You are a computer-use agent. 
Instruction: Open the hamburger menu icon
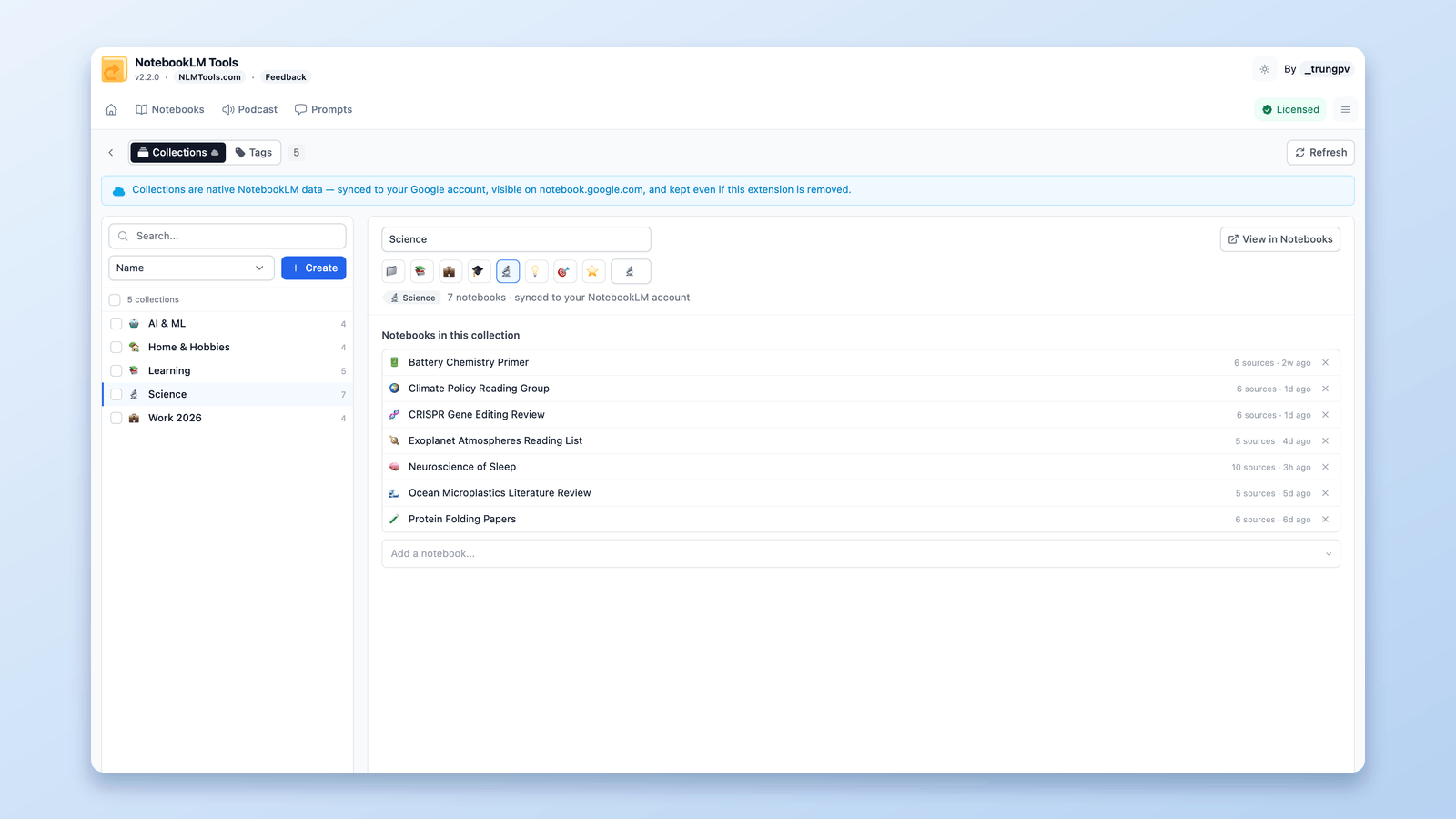pyautogui.click(x=1345, y=109)
